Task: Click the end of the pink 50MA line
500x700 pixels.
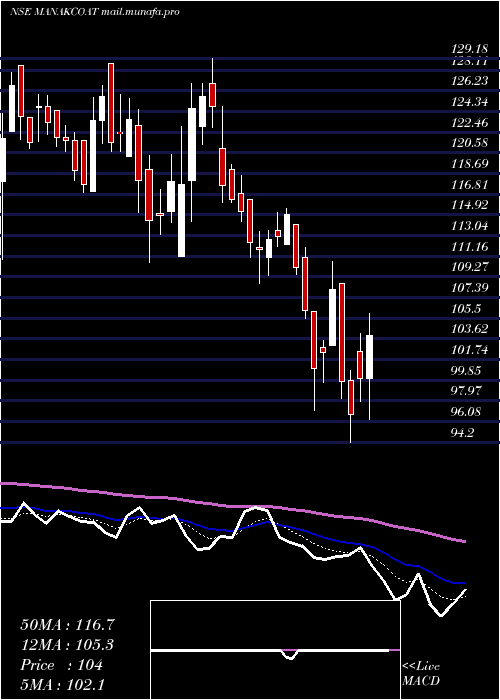Action: coord(464,542)
